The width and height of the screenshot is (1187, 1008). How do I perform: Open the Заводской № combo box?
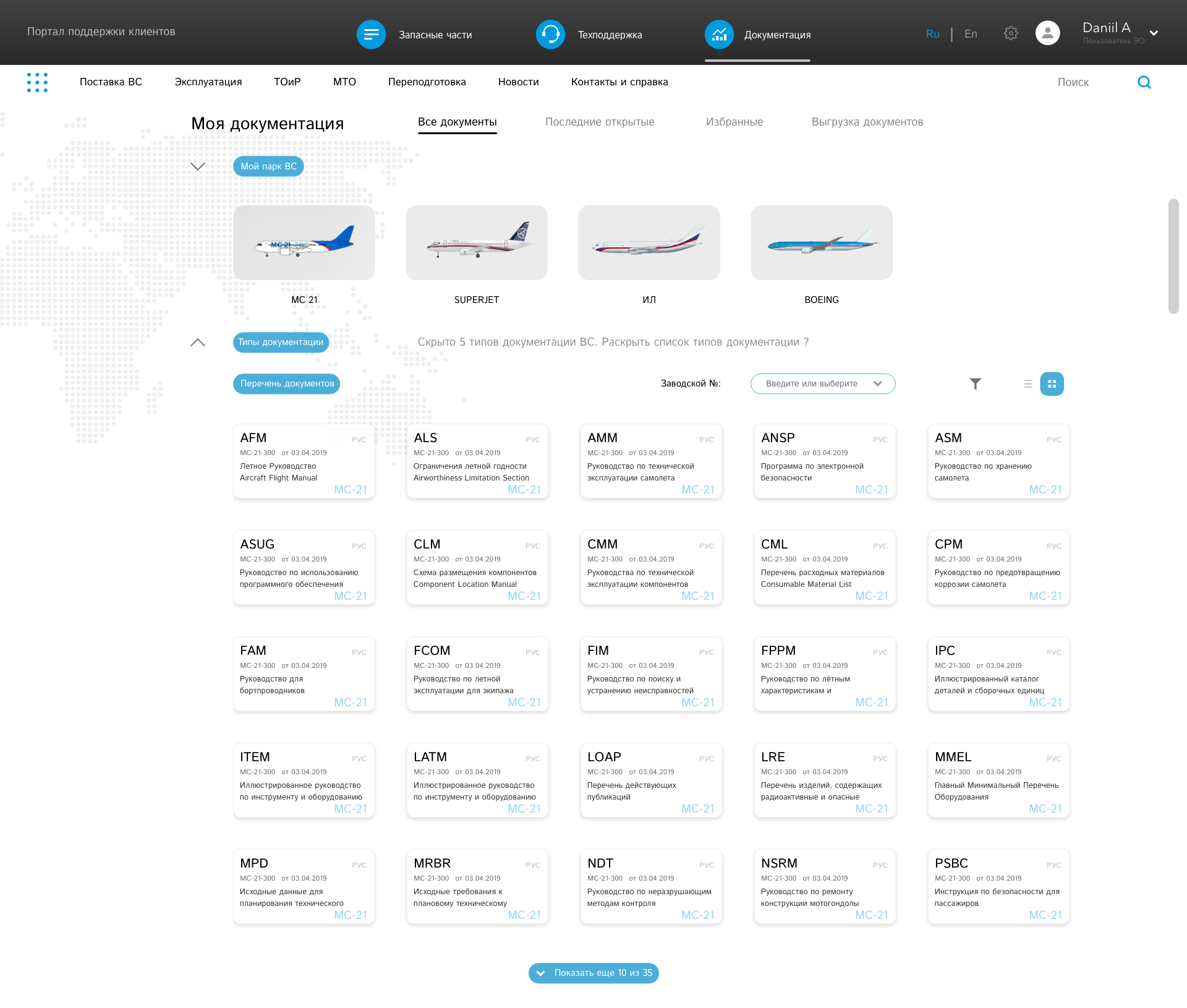(823, 384)
